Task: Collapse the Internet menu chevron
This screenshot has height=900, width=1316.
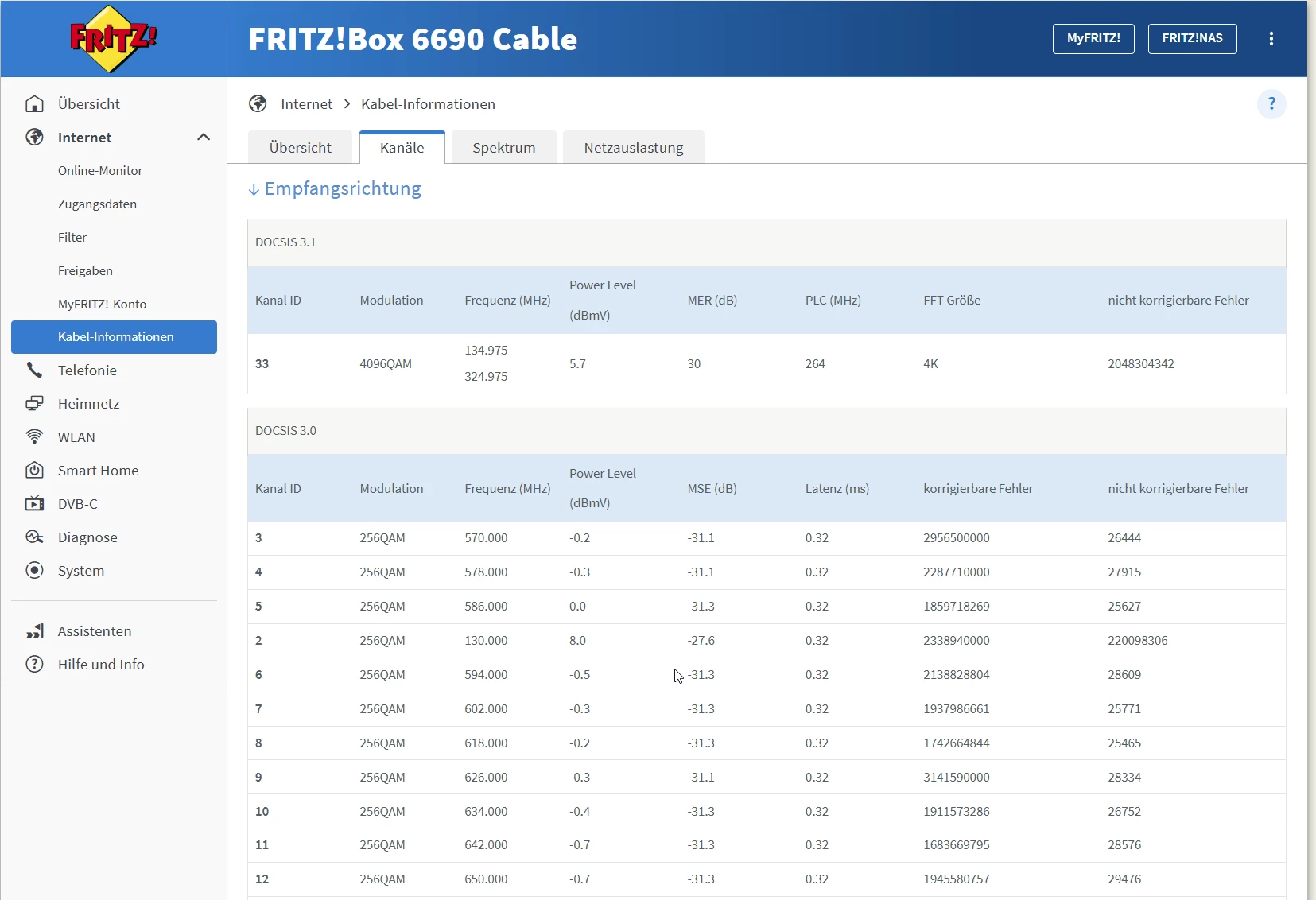Action: [204, 138]
